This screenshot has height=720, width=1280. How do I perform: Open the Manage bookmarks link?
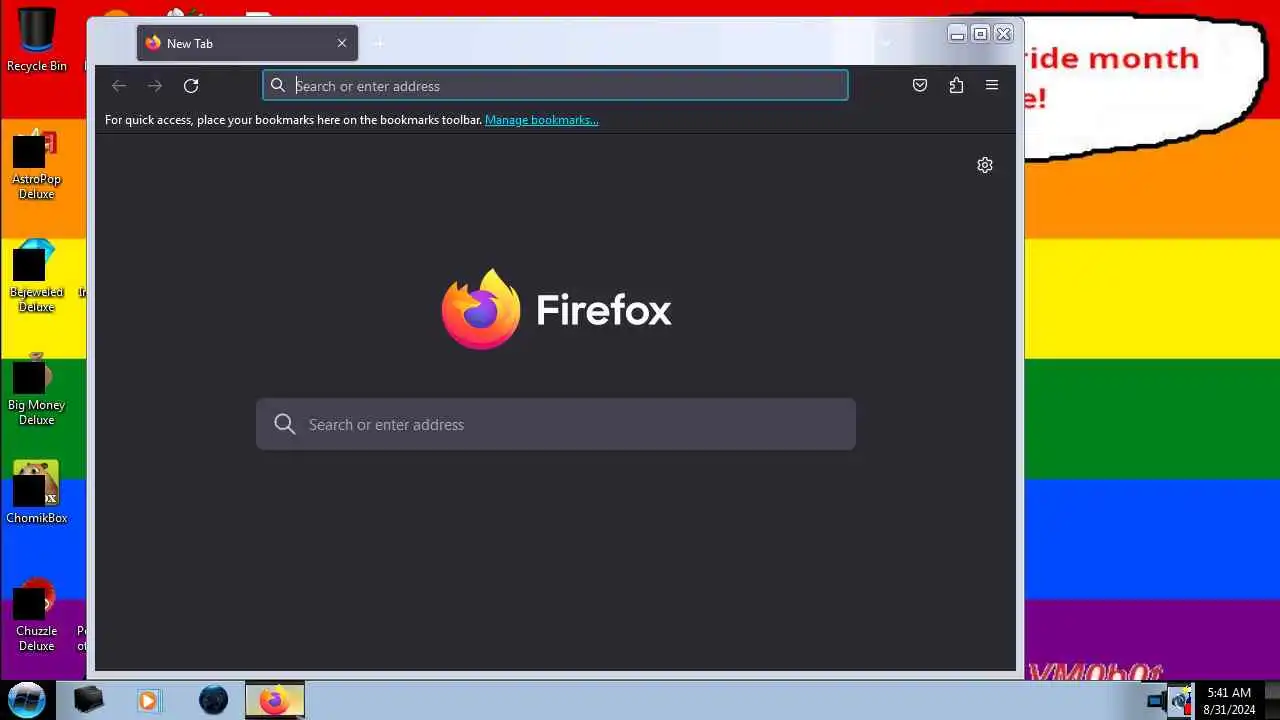click(x=542, y=120)
